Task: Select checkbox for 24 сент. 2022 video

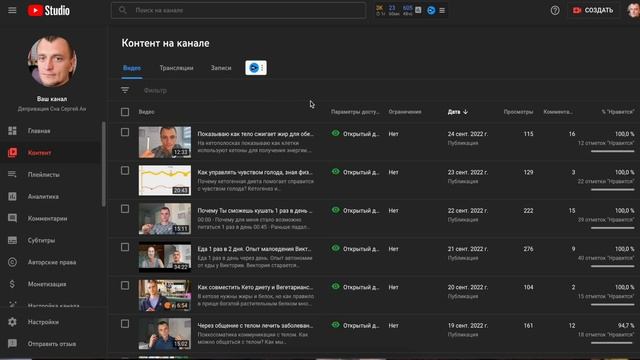Action: (x=125, y=132)
